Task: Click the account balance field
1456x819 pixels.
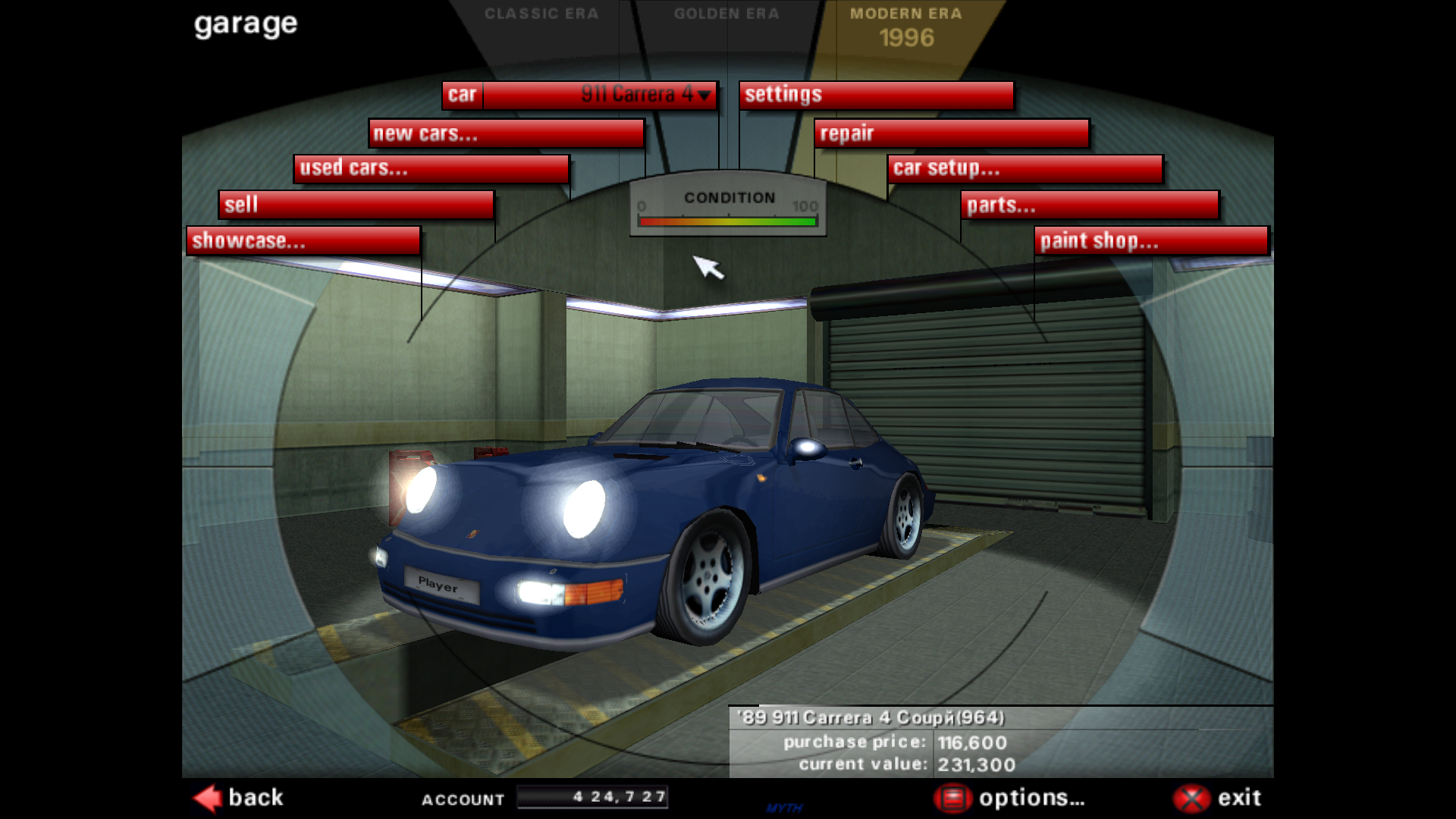Action: point(592,797)
